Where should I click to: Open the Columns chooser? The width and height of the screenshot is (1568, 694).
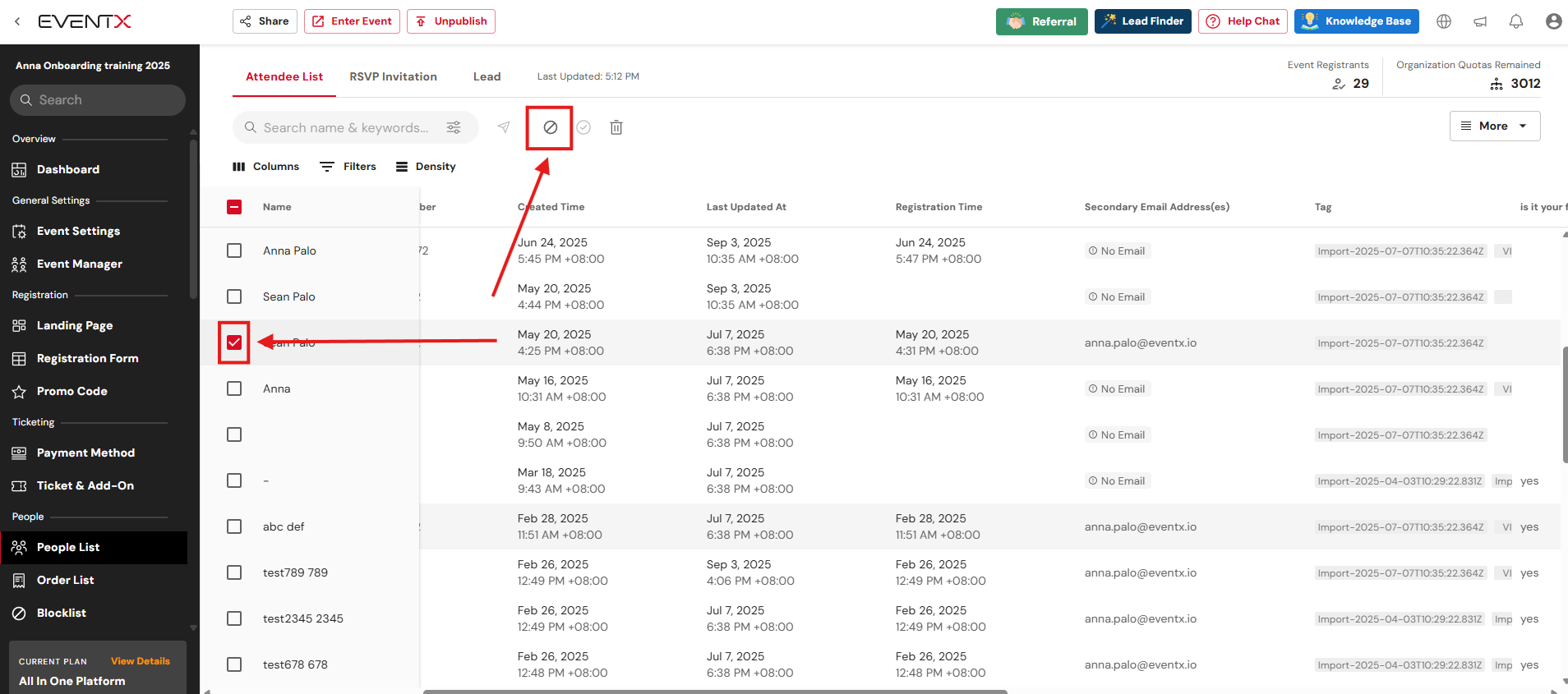[x=266, y=167]
